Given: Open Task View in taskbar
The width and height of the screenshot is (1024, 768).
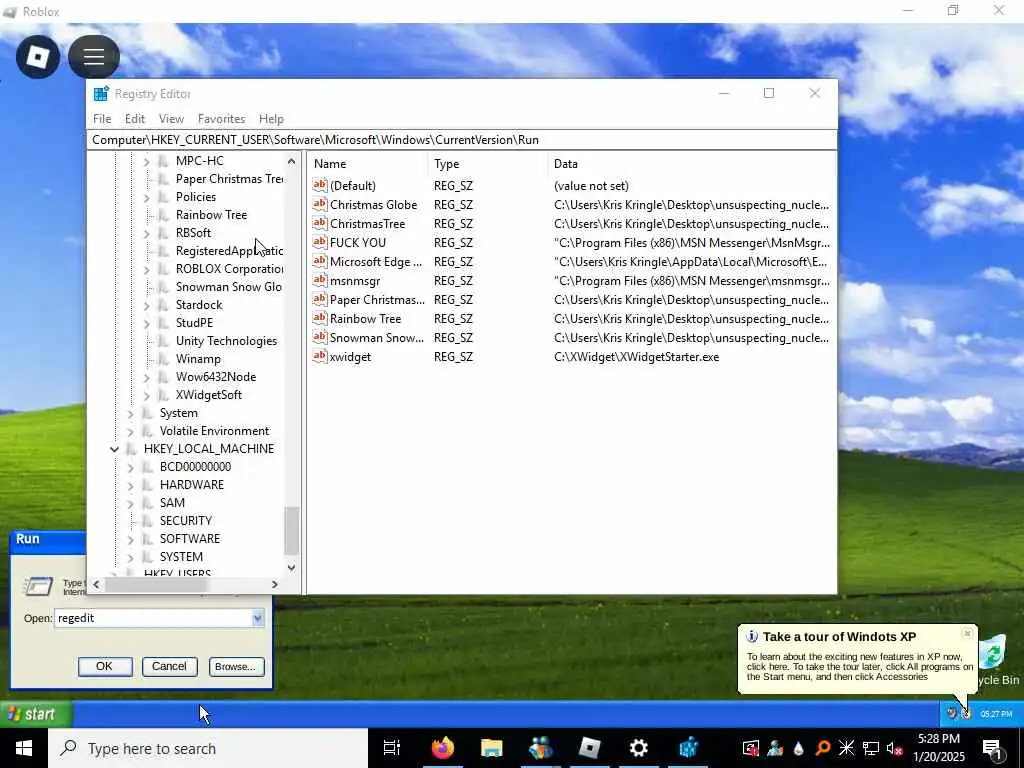Looking at the screenshot, I should pyautogui.click(x=392, y=748).
